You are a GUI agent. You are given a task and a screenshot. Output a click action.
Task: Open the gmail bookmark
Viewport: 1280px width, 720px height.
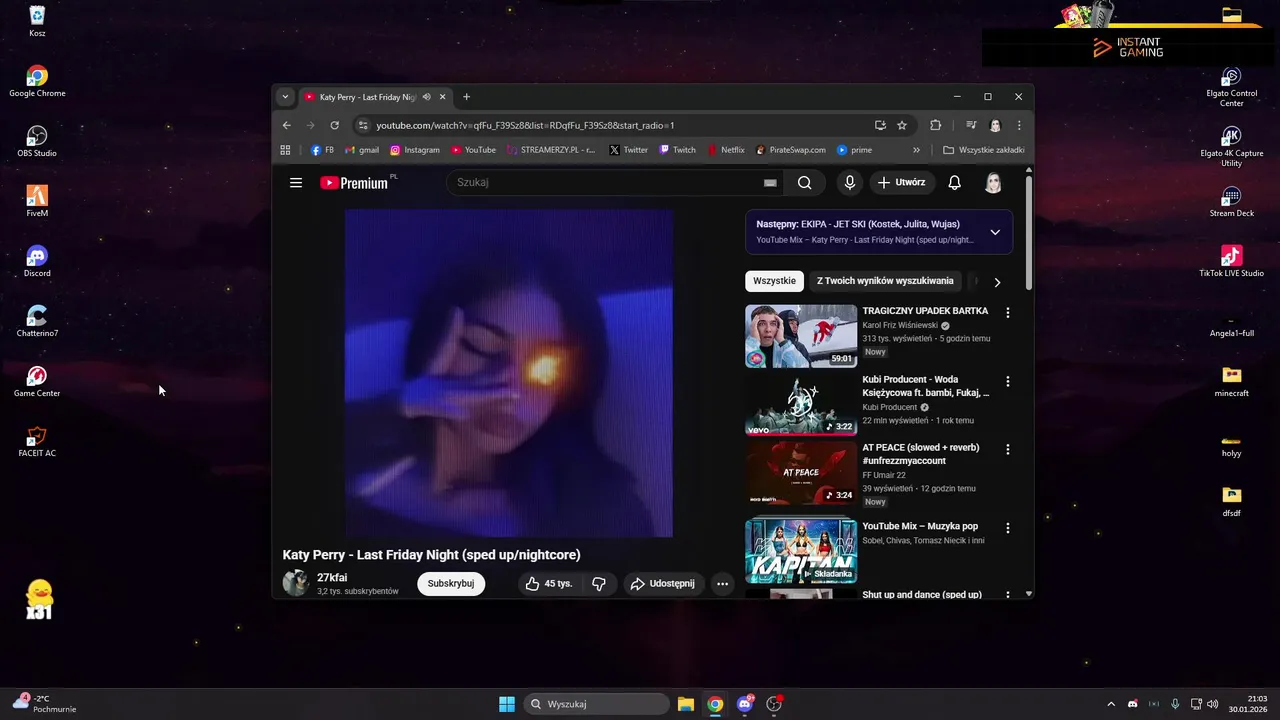[362, 150]
